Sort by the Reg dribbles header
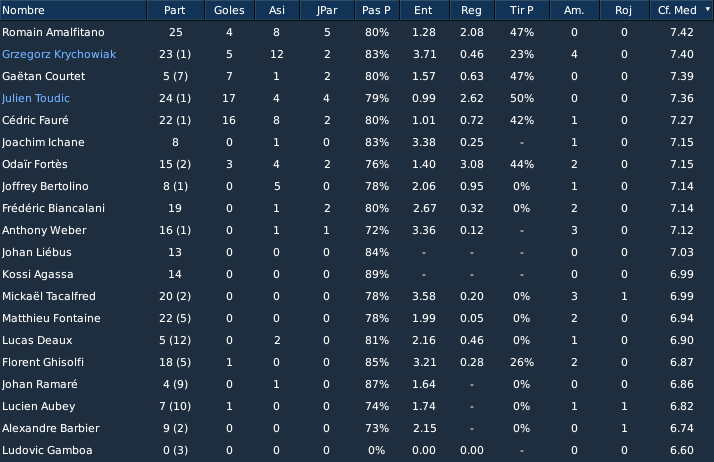Image resolution: width=714 pixels, height=462 pixels. coord(471,10)
